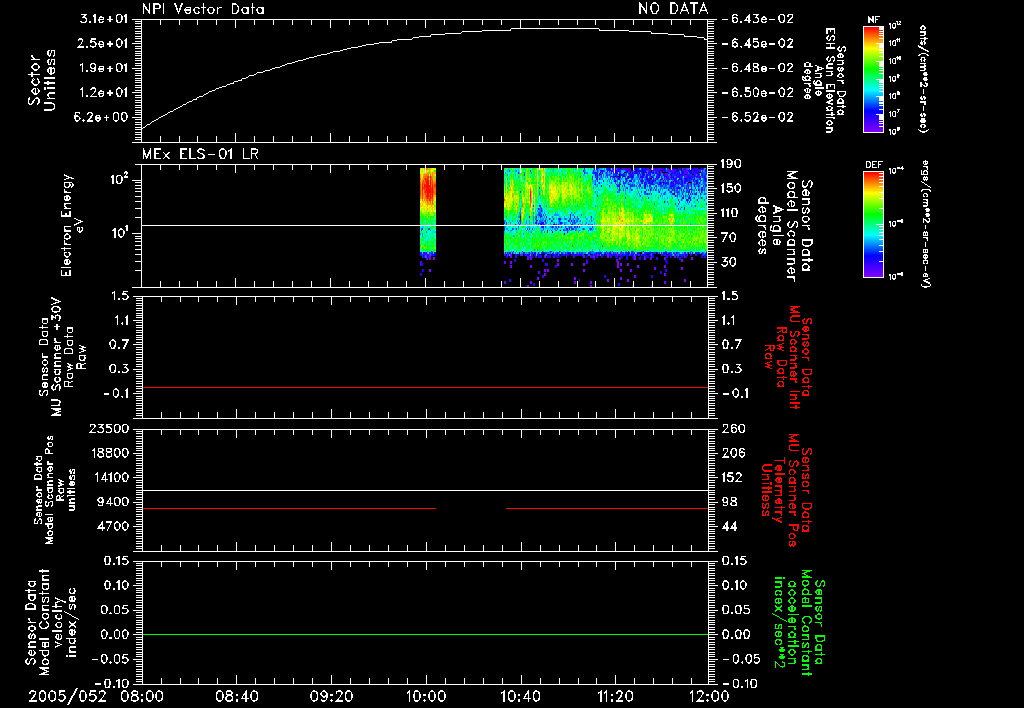Image resolution: width=1024 pixels, height=708 pixels.
Task: Click the 'Electron Energy eV' axis title
Action: point(71,225)
